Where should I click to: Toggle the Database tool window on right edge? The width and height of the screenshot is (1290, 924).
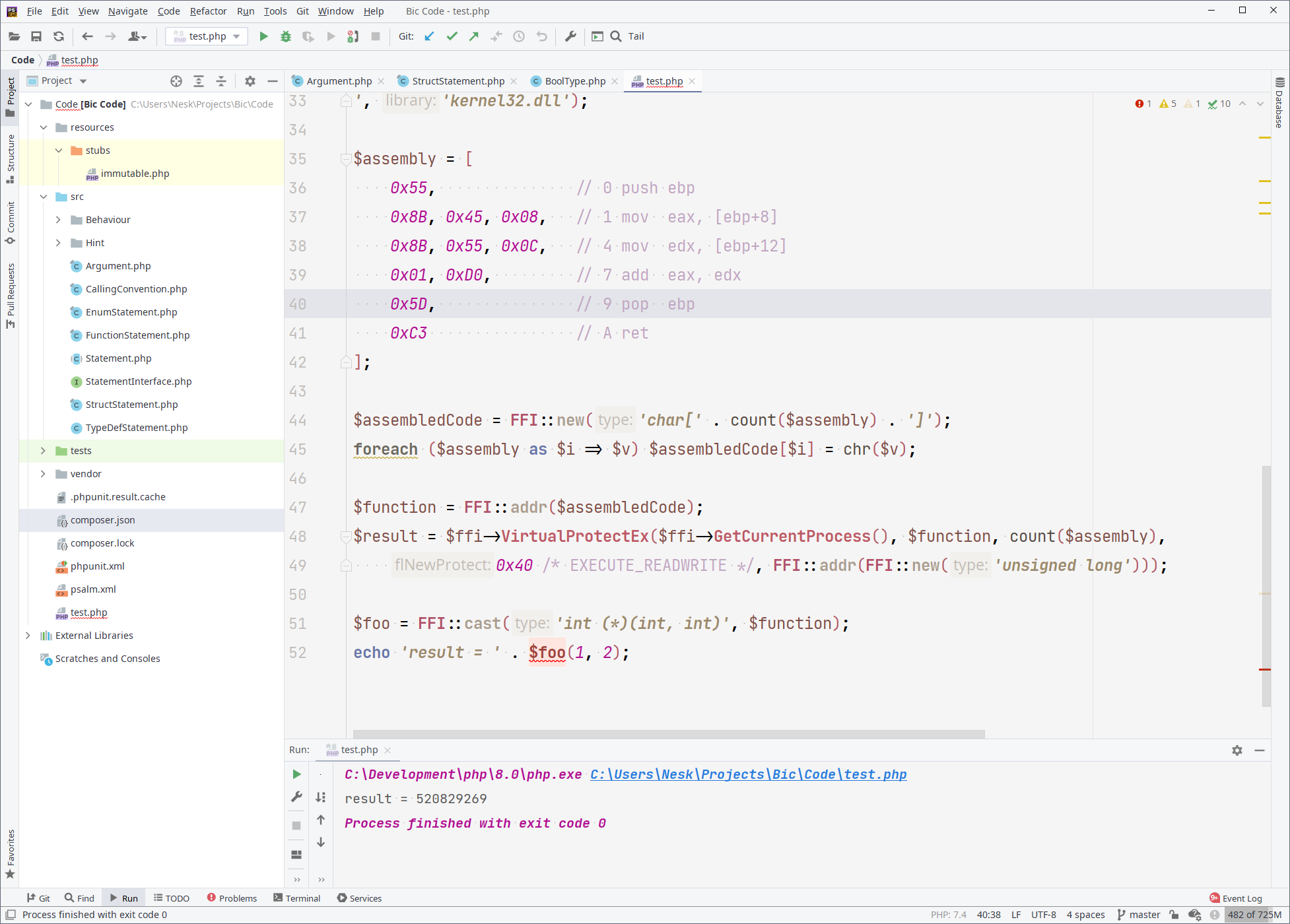pyautogui.click(x=1279, y=102)
